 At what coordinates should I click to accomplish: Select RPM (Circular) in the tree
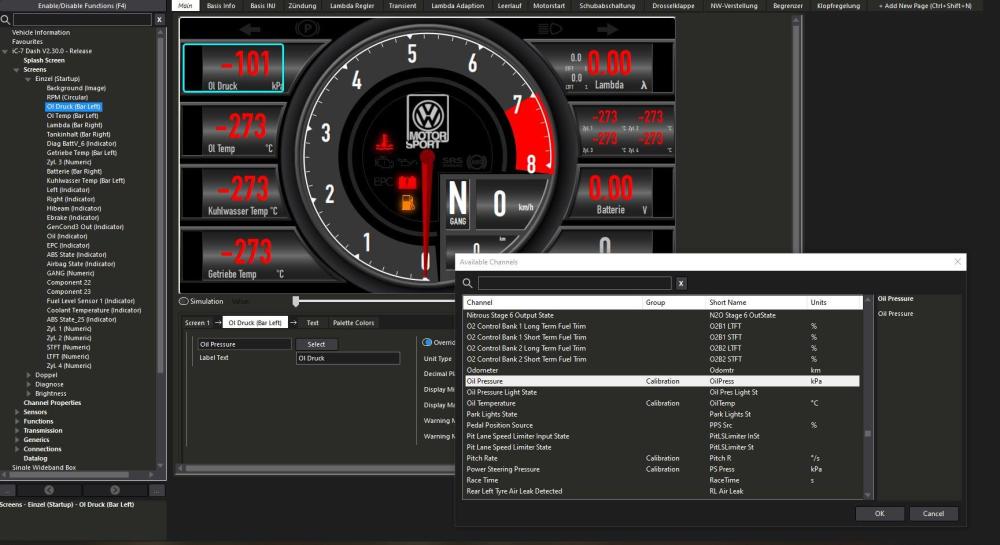(67, 98)
